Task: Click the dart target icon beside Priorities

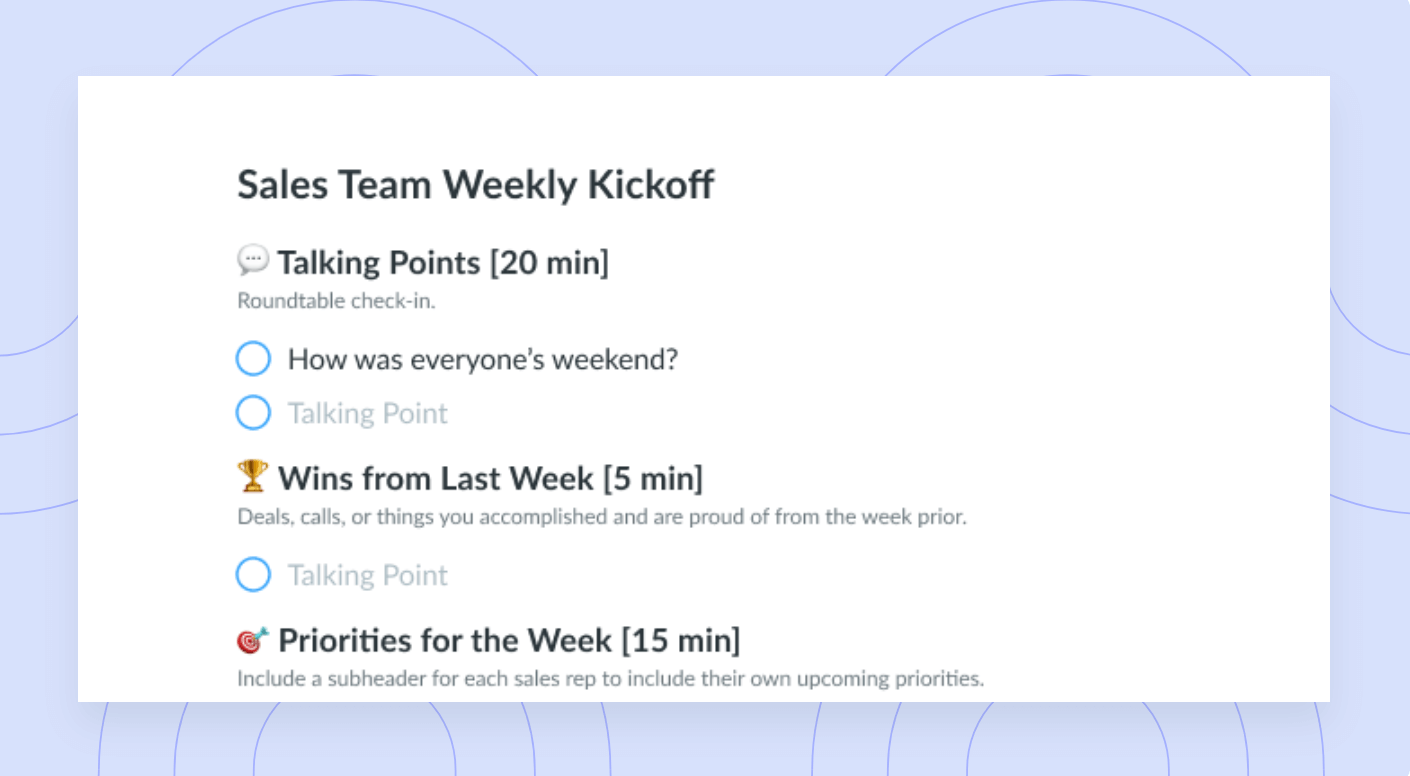Action: [x=253, y=639]
